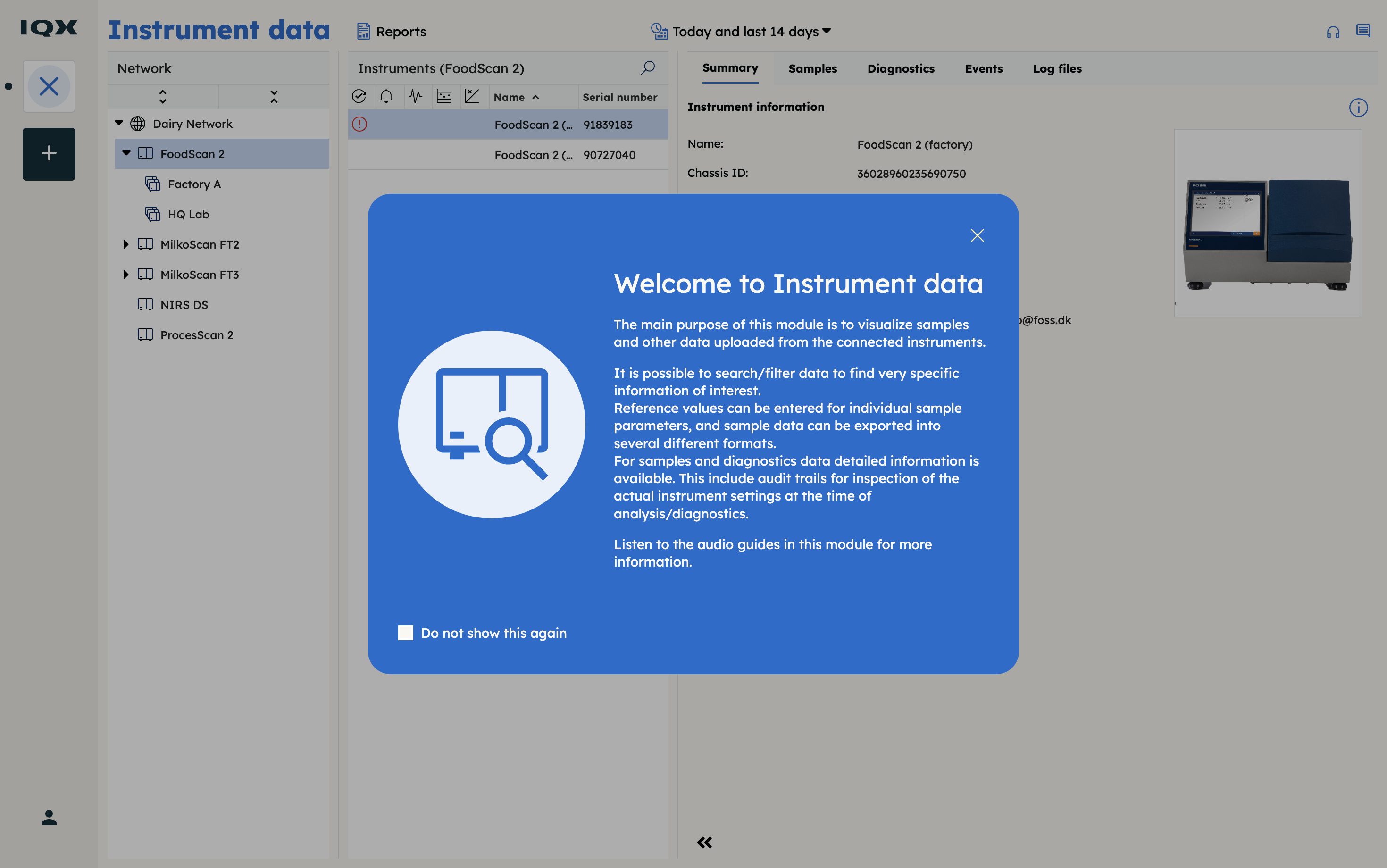Click the audio guide headphones icon
Screen dimensions: 1387x868
point(1332,32)
